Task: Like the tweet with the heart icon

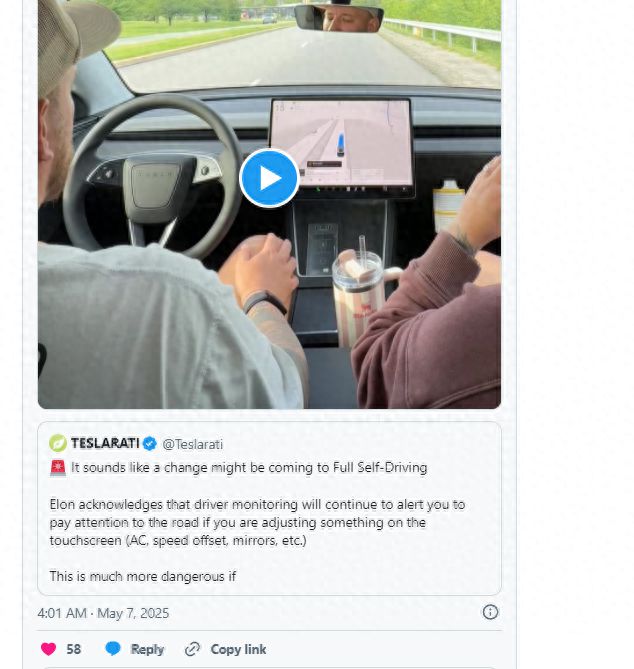Action: tap(48, 649)
